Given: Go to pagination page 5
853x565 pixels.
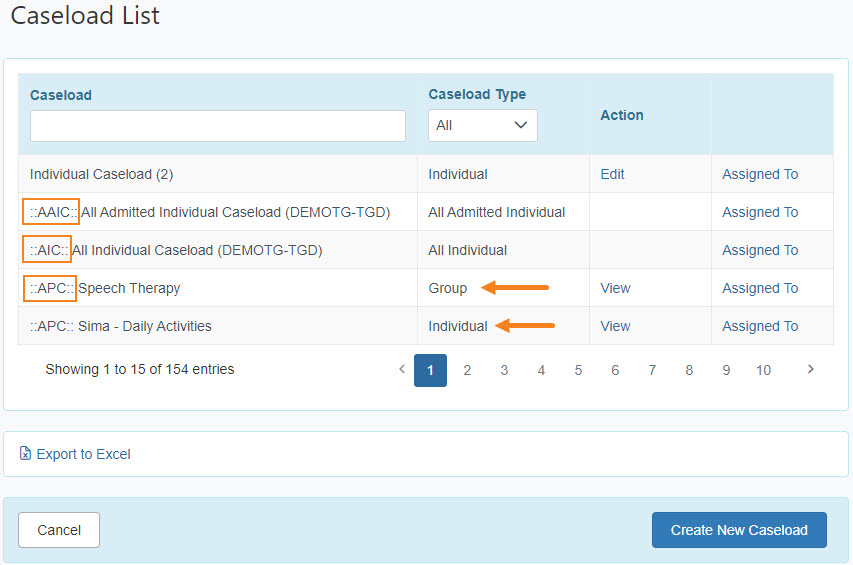Looking at the screenshot, I should click(x=578, y=370).
